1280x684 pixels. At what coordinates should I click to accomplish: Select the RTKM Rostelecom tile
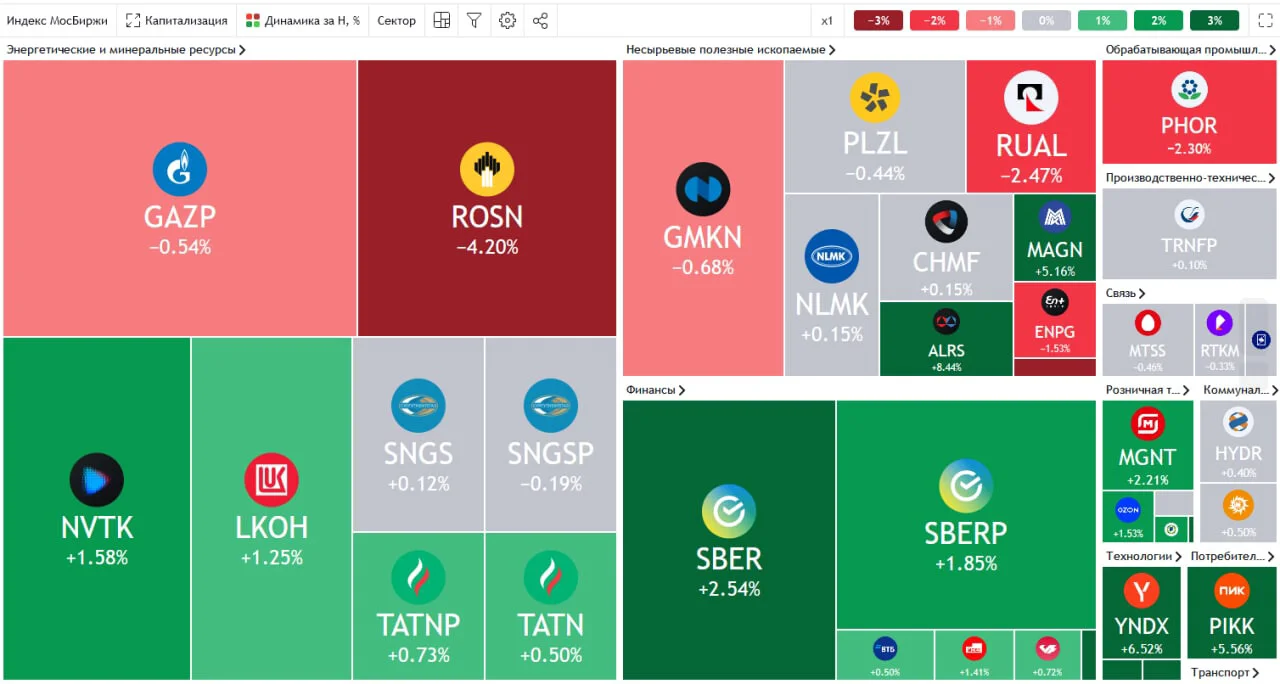pos(1219,339)
